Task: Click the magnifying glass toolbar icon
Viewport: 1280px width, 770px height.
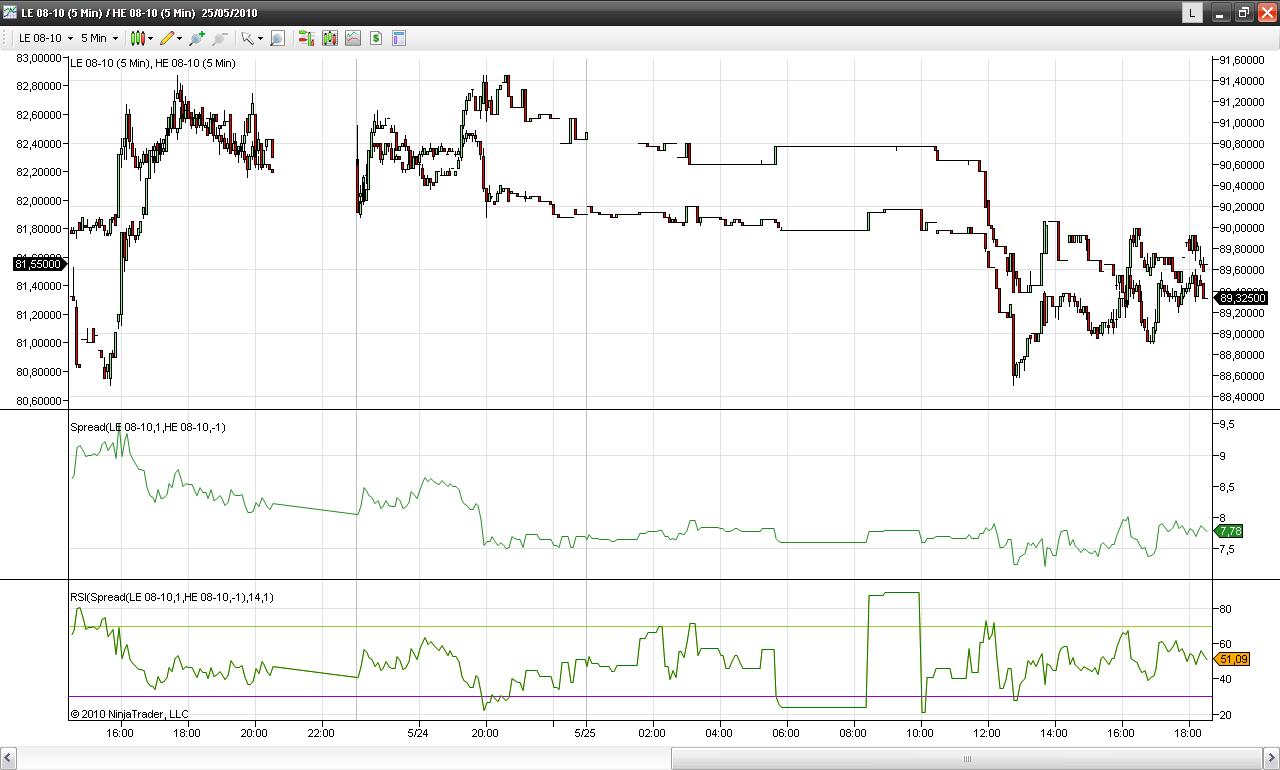Action: [x=278, y=38]
